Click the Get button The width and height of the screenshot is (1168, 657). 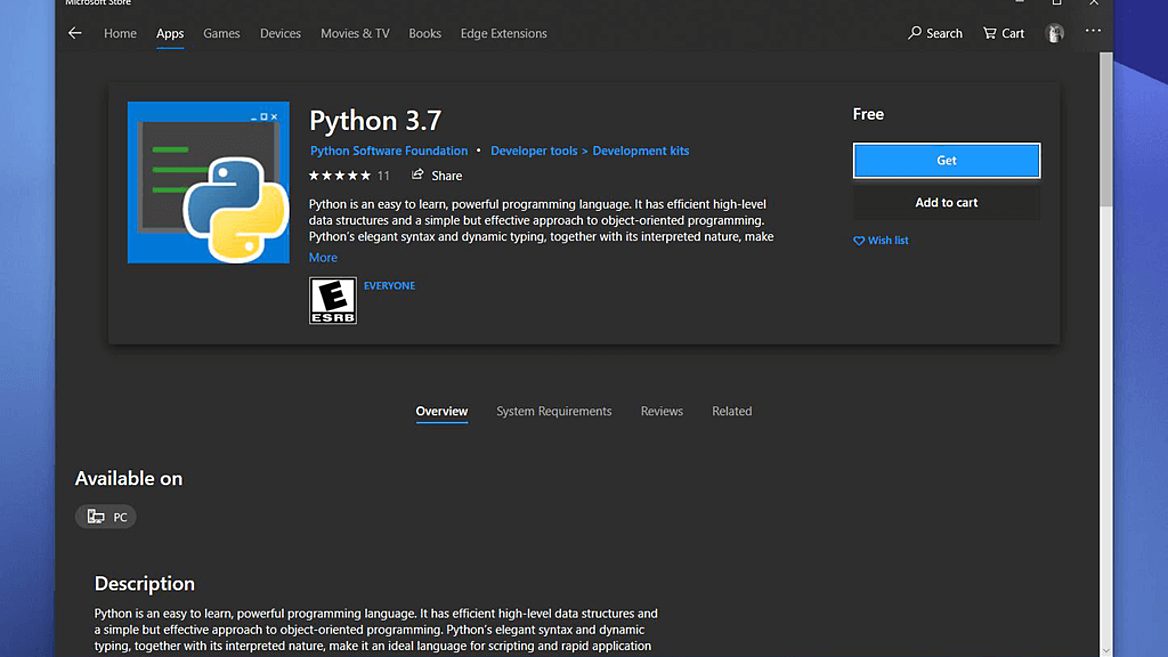point(946,160)
